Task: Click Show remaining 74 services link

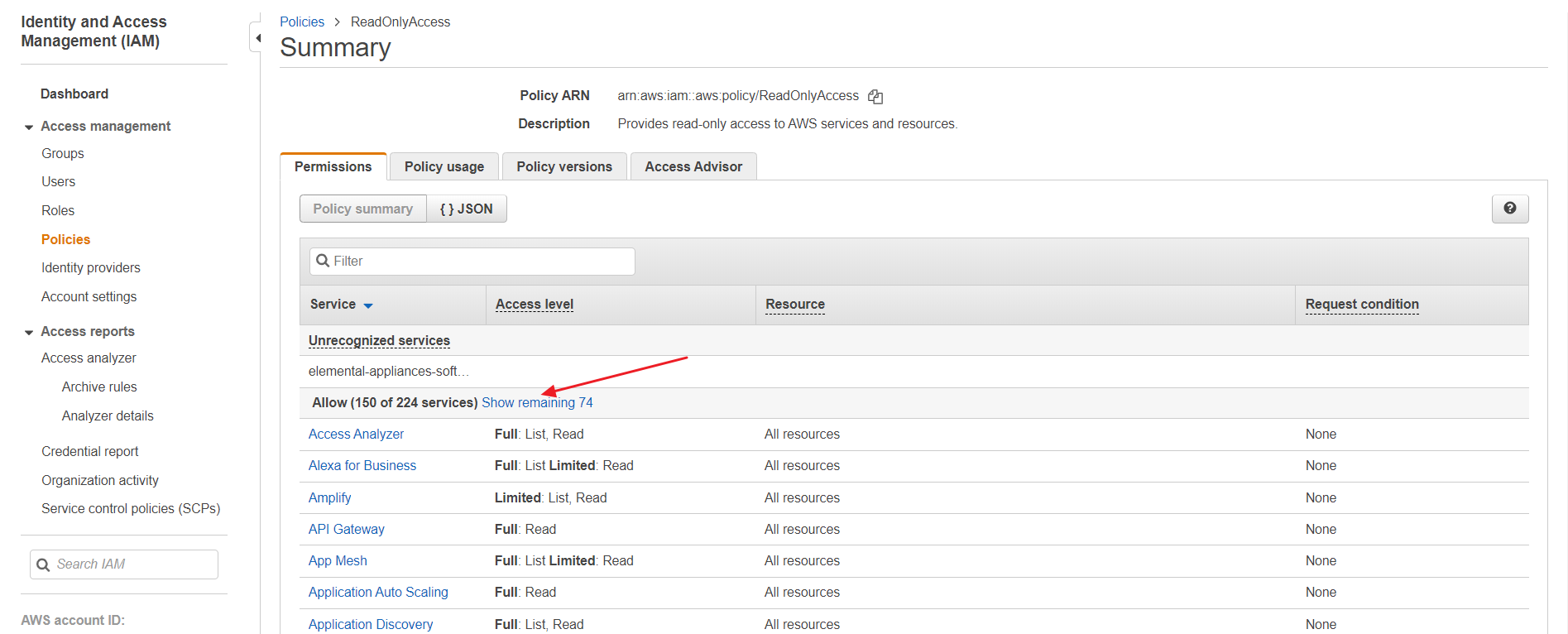Action: [x=537, y=402]
